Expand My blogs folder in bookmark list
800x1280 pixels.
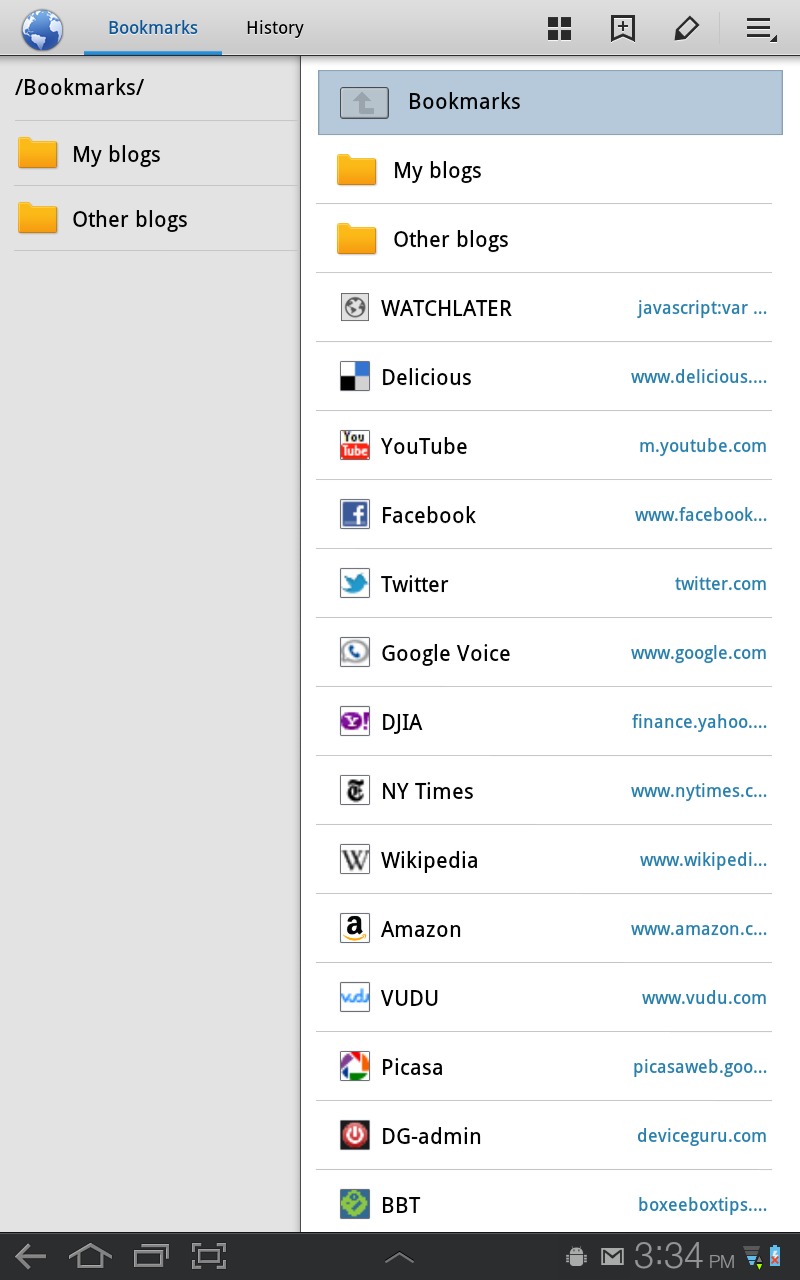[x=544, y=170]
